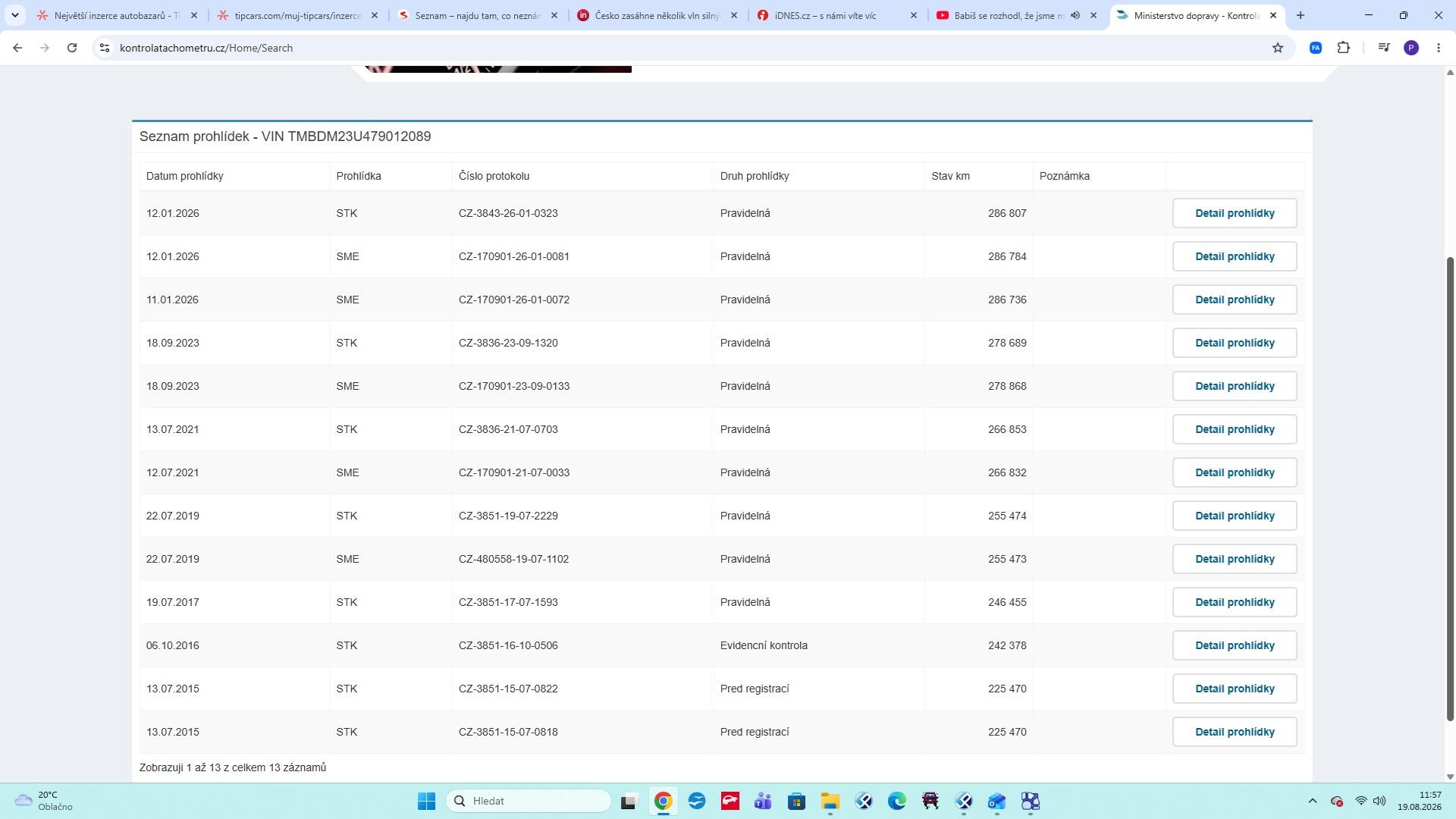Open File Explorer from the taskbar
Image resolution: width=1456 pixels, height=819 pixels.
click(x=830, y=801)
